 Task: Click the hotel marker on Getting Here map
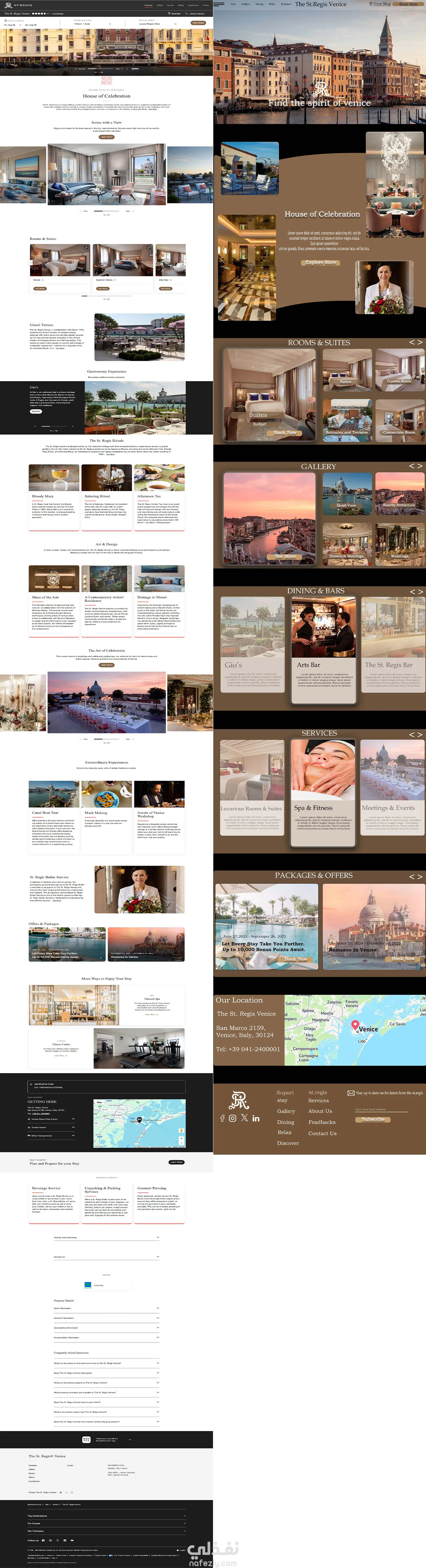(139, 1119)
